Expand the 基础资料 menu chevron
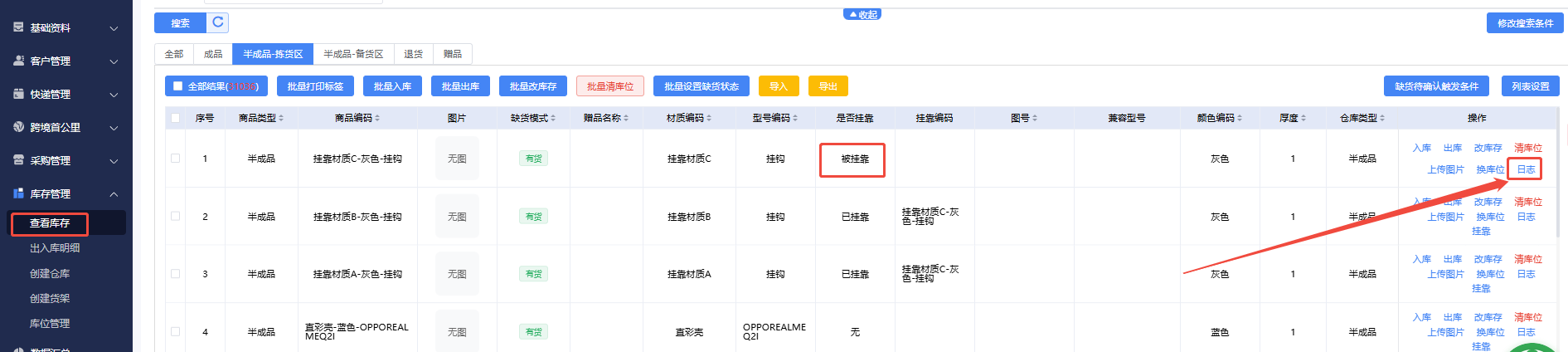 pos(114,28)
